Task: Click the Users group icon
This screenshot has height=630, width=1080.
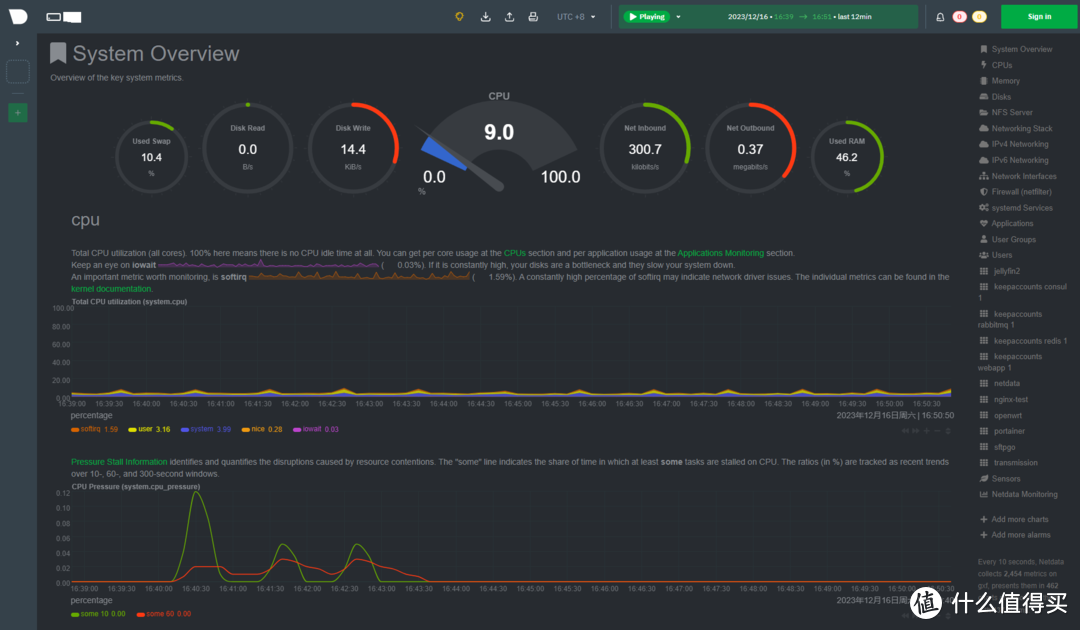Action: [984, 255]
